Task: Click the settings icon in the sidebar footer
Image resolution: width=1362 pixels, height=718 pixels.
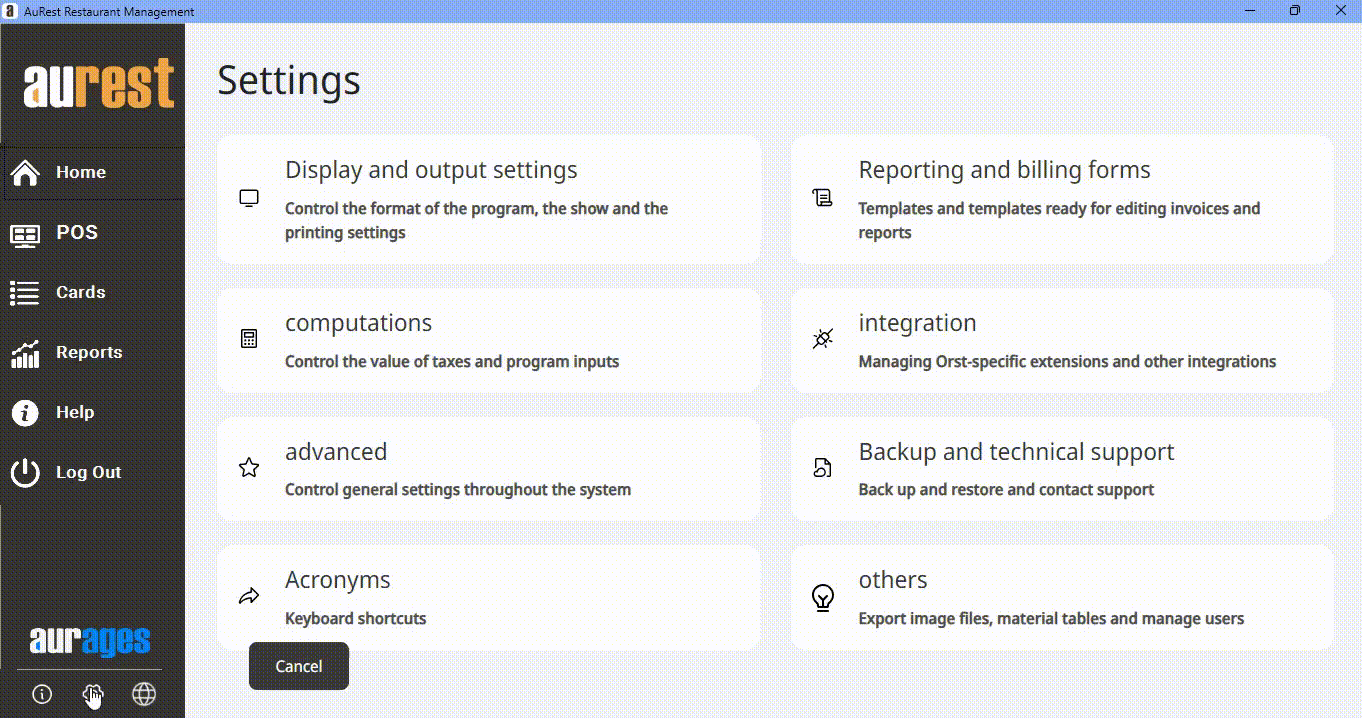Action: (x=93, y=694)
